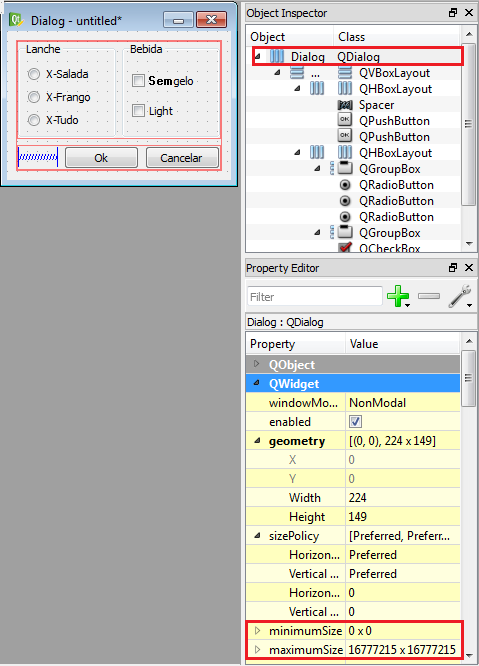Click the Lanche group box title
Image resolution: width=479 pixels, height=666 pixels.
(43, 49)
